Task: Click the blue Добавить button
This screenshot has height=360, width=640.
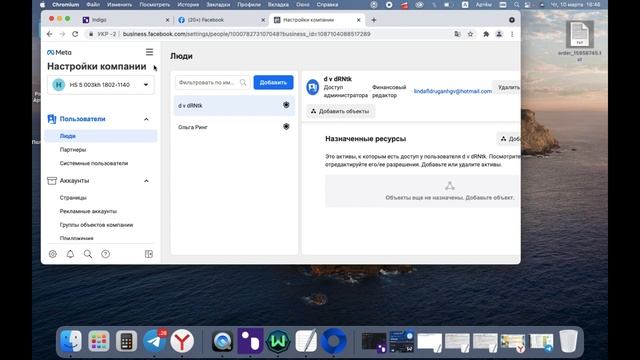Action: point(273,82)
